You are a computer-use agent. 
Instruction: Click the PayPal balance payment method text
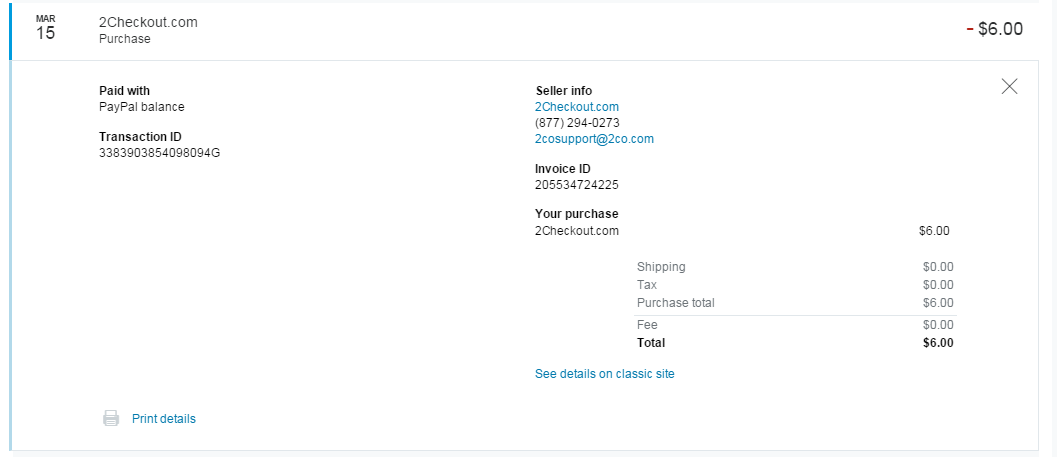pos(141,107)
